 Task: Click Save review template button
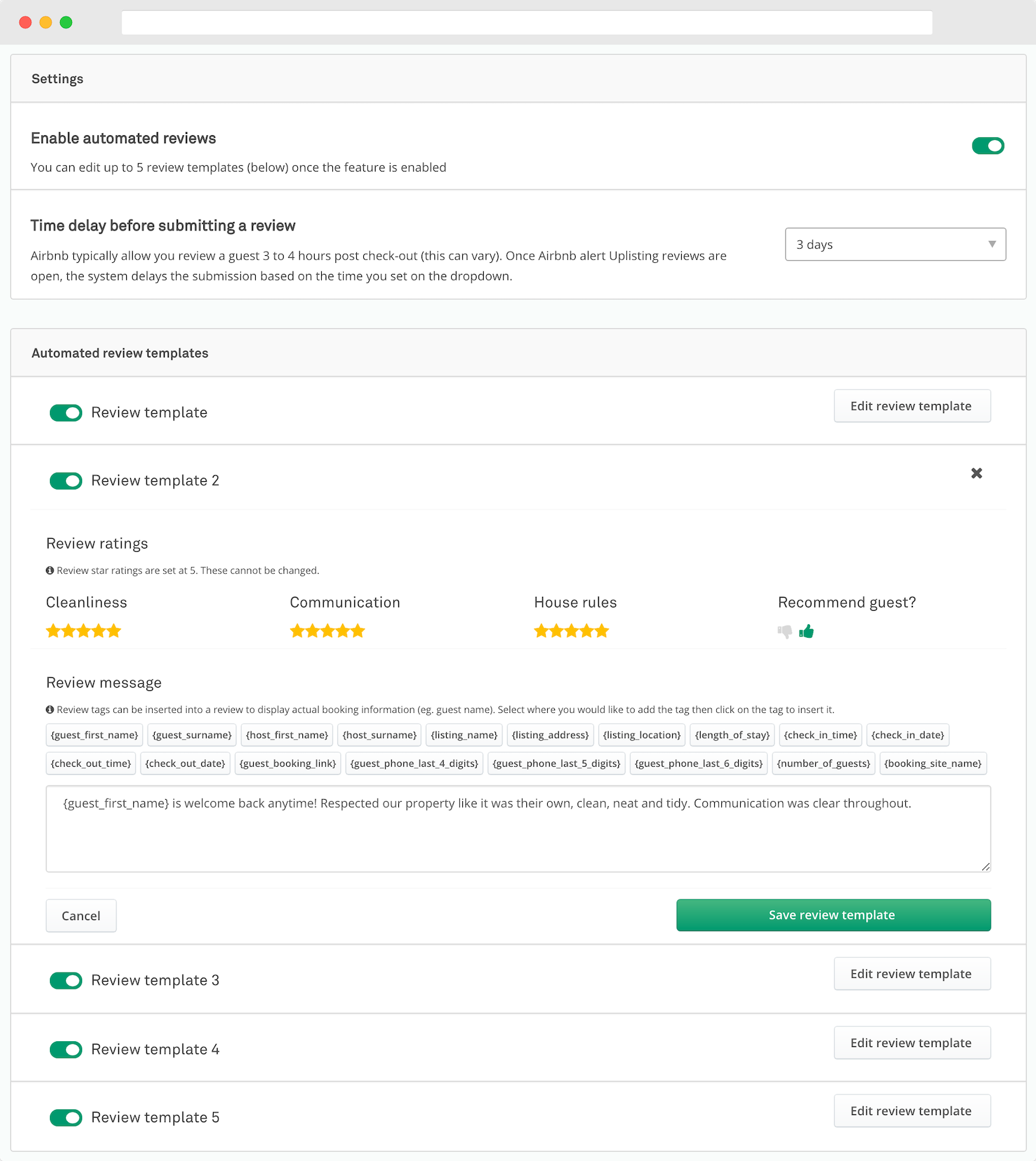pyautogui.click(x=833, y=915)
